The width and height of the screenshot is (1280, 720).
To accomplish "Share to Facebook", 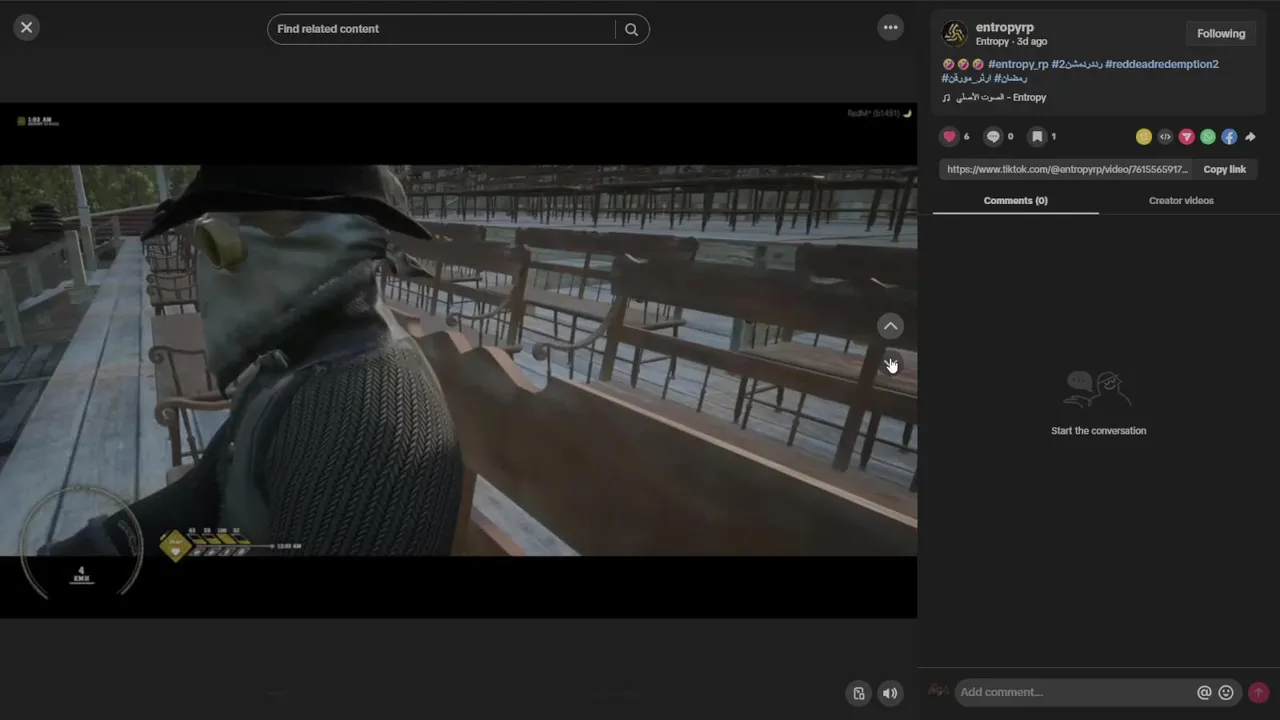I will click(1229, 137).
